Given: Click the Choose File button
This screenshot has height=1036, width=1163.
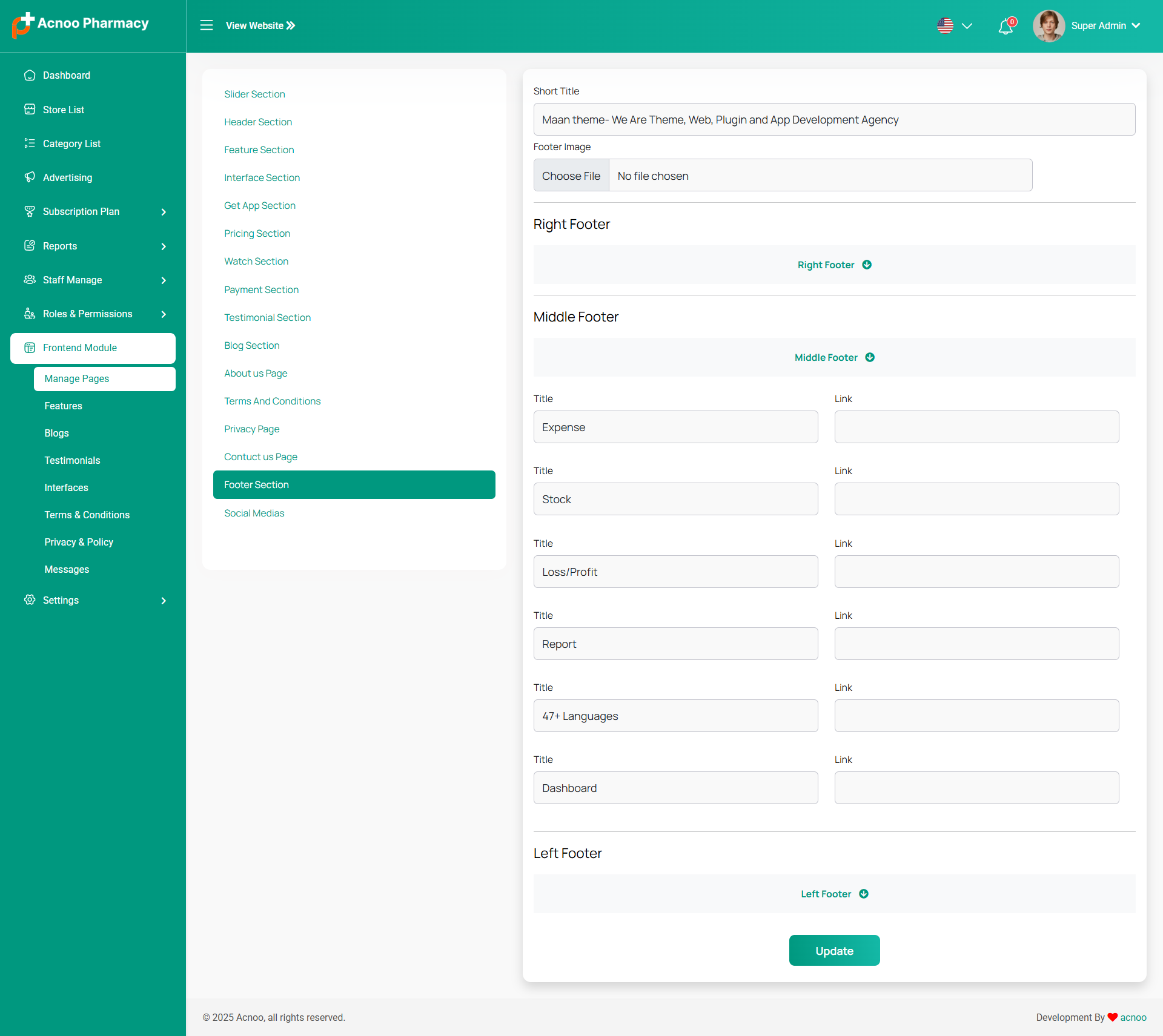Looking at the screenshot, I should 571,176.
